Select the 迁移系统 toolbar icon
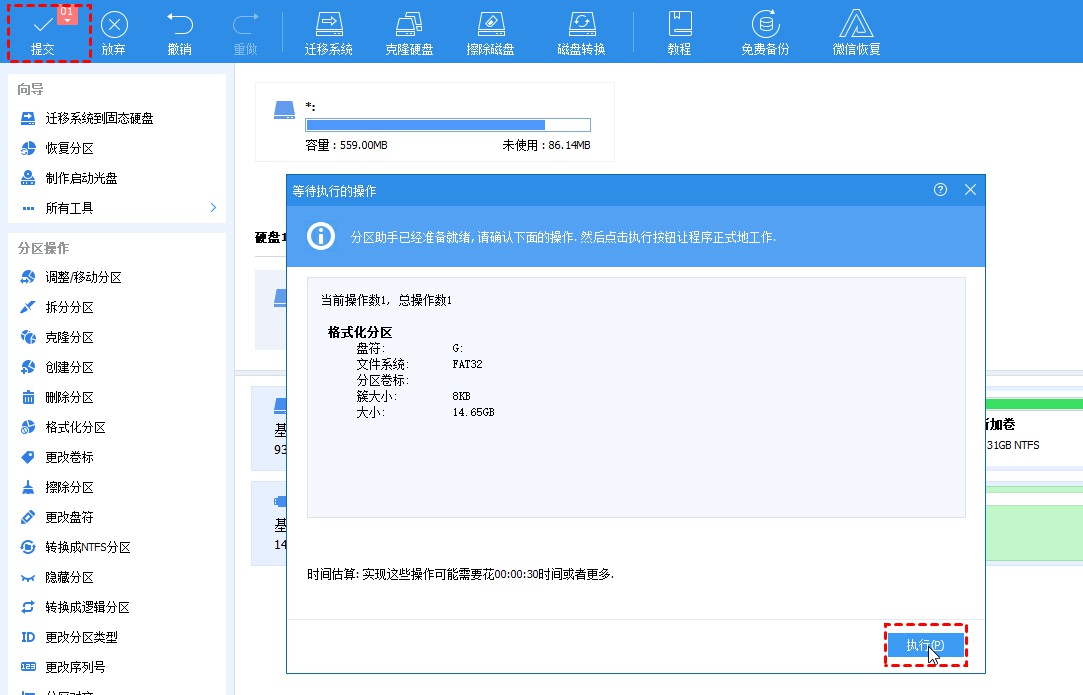This screenshot has width=1083, height=695. coord(329,31)
